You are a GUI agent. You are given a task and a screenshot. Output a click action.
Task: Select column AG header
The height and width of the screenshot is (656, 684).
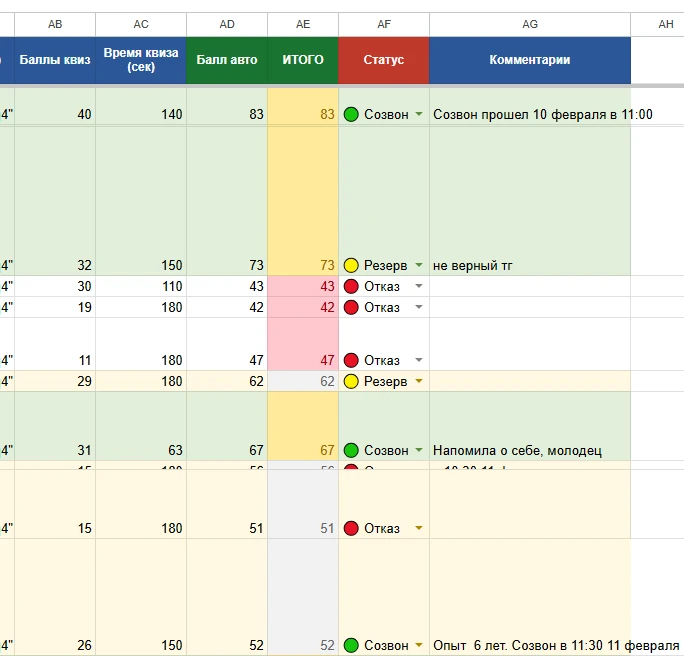point(530,24)
